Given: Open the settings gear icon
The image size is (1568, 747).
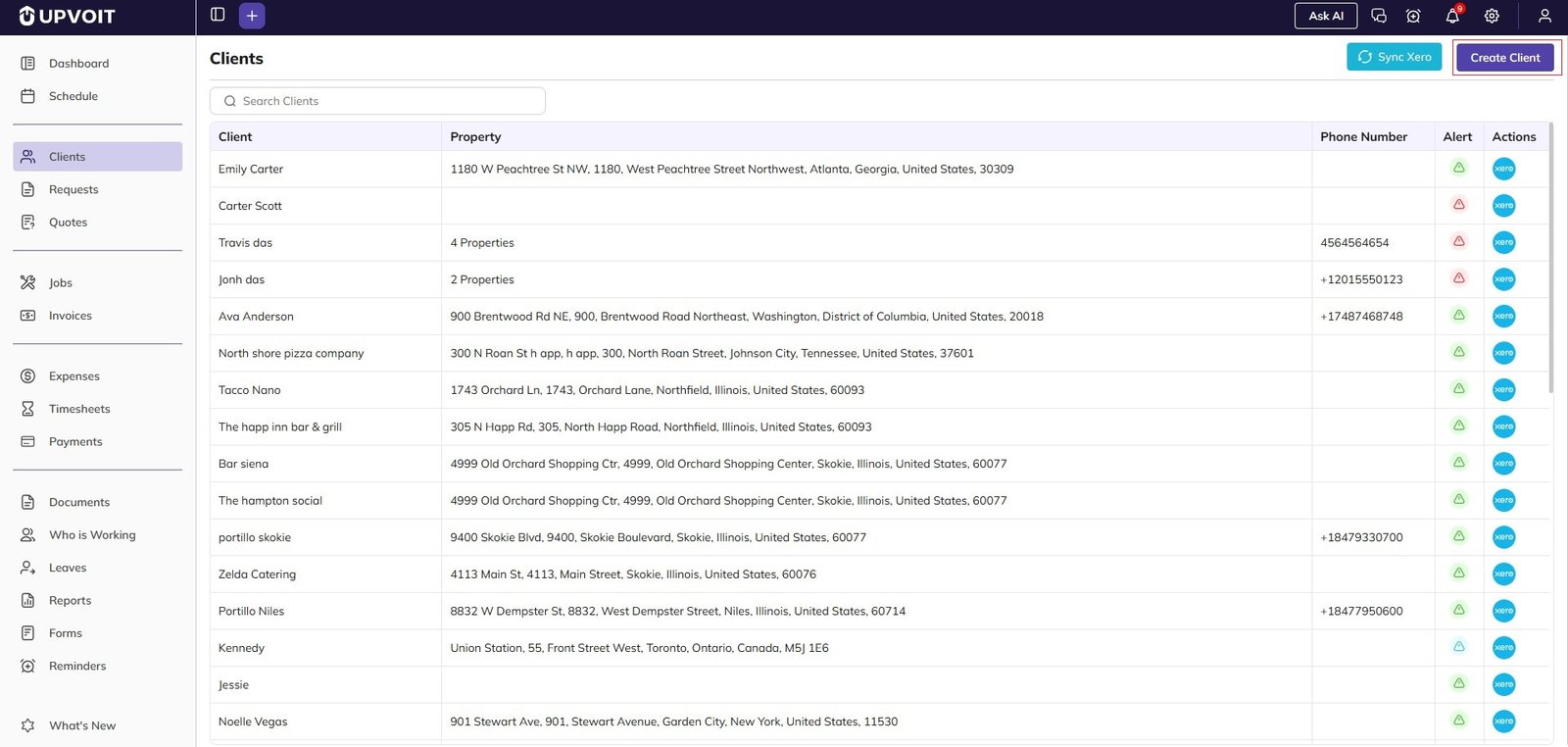Looking at the screenshot, I should point(1492,16).
